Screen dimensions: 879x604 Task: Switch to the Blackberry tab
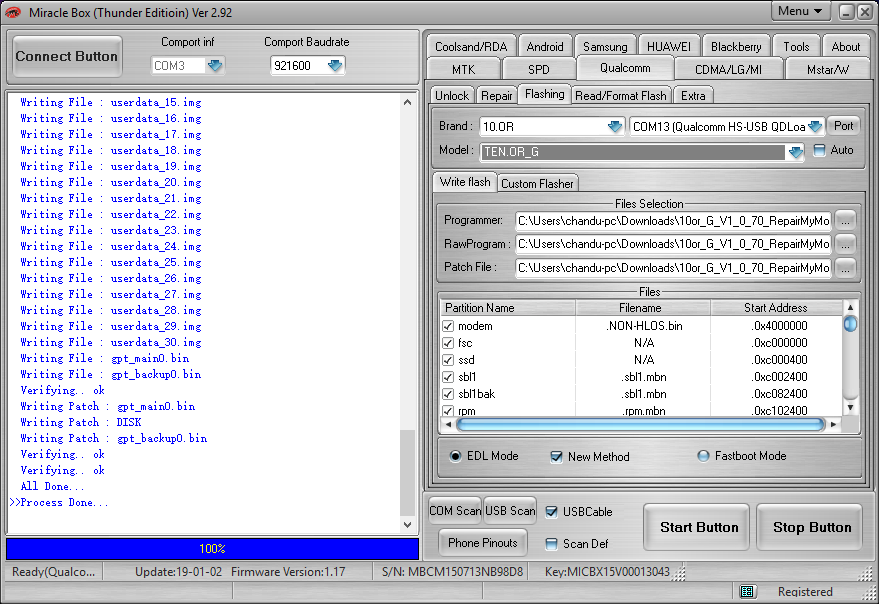[x=736, y=47]
